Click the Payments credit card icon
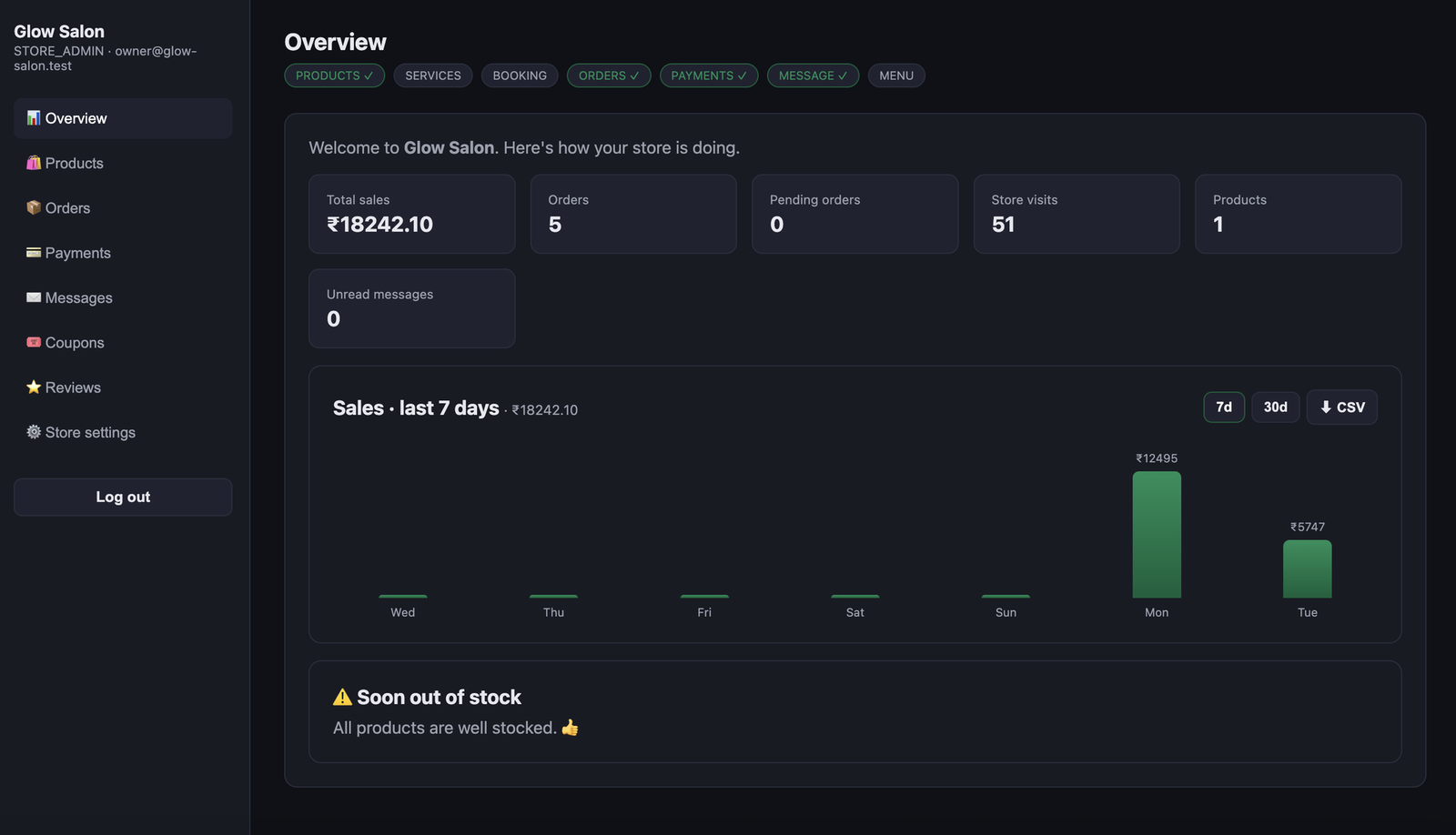Image resolution: width=1456 pixels, height=835 pixels. tap(34, 252)
